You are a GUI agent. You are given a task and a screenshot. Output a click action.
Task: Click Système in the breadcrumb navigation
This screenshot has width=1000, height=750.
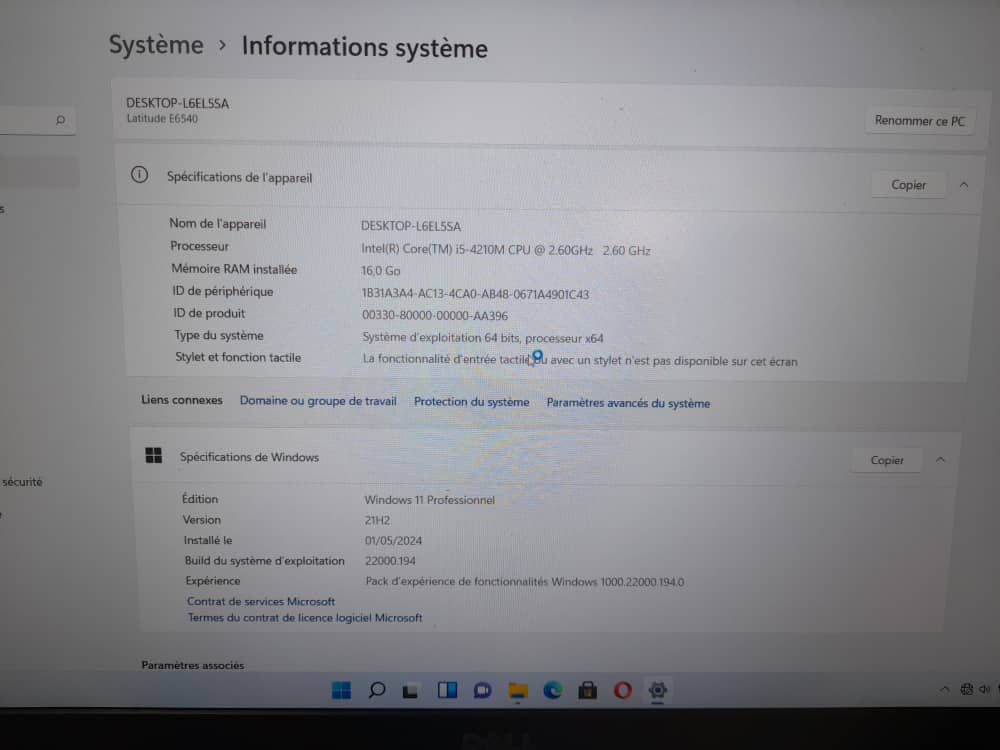[155, 45]
